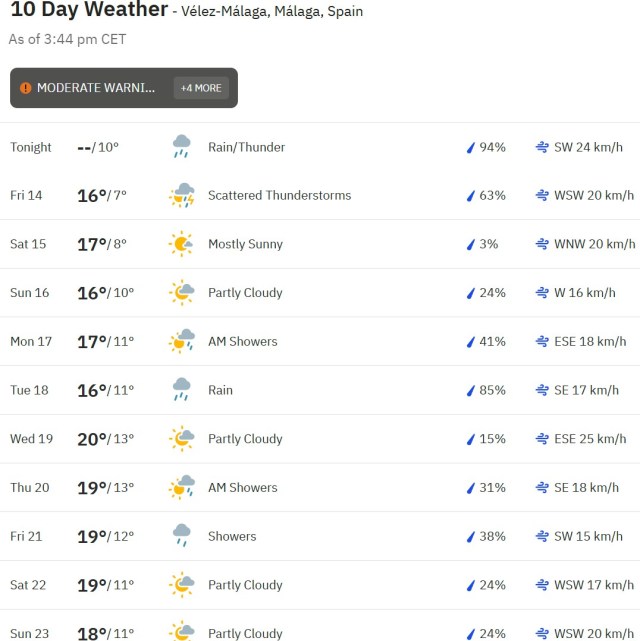The width and height of the screenshot is (640, 641).
Task: Click Wed 19 partly cloudy icon
Action: [x=181, y=439]
